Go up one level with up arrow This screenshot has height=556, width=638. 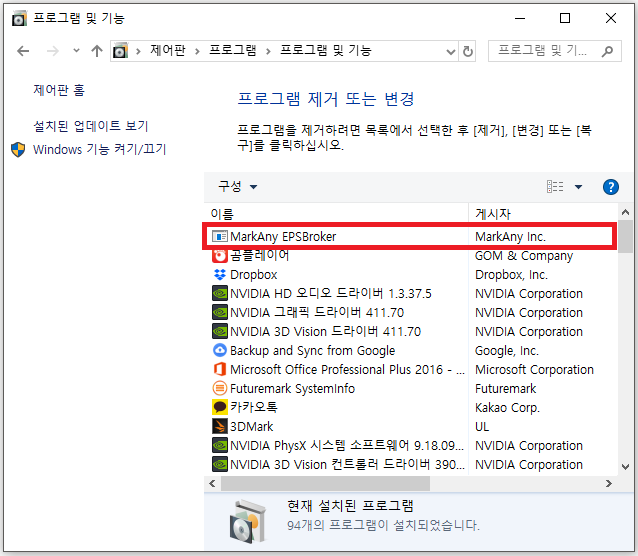click(97, 51)
